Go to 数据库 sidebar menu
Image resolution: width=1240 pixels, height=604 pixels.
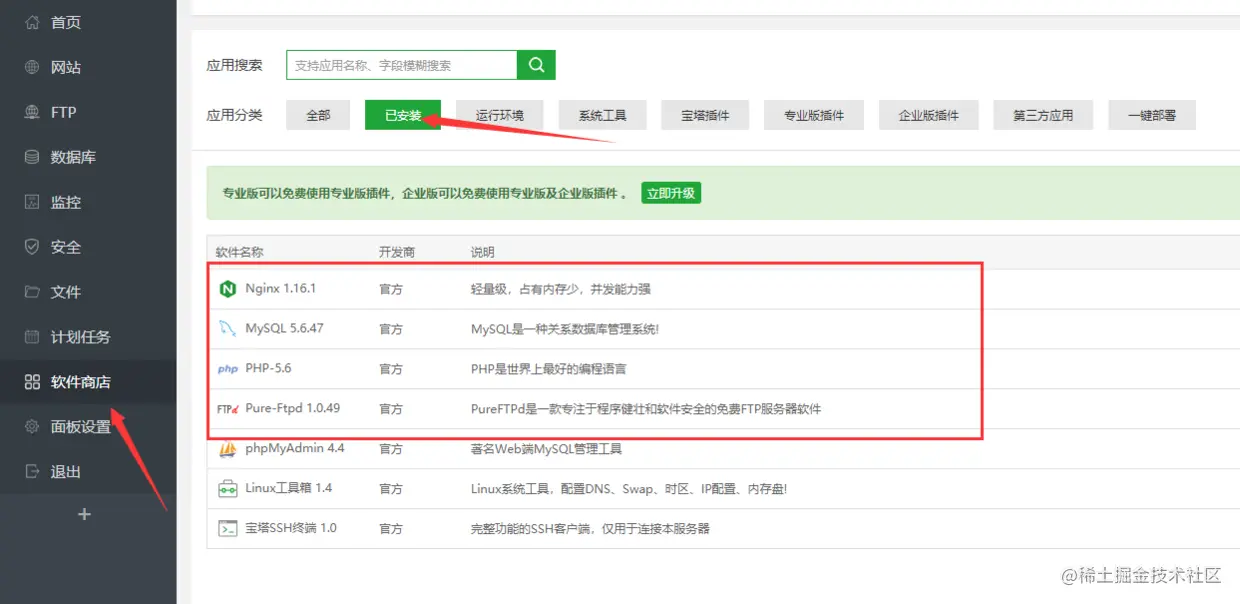pyautogui.click(x=73, y=157)
